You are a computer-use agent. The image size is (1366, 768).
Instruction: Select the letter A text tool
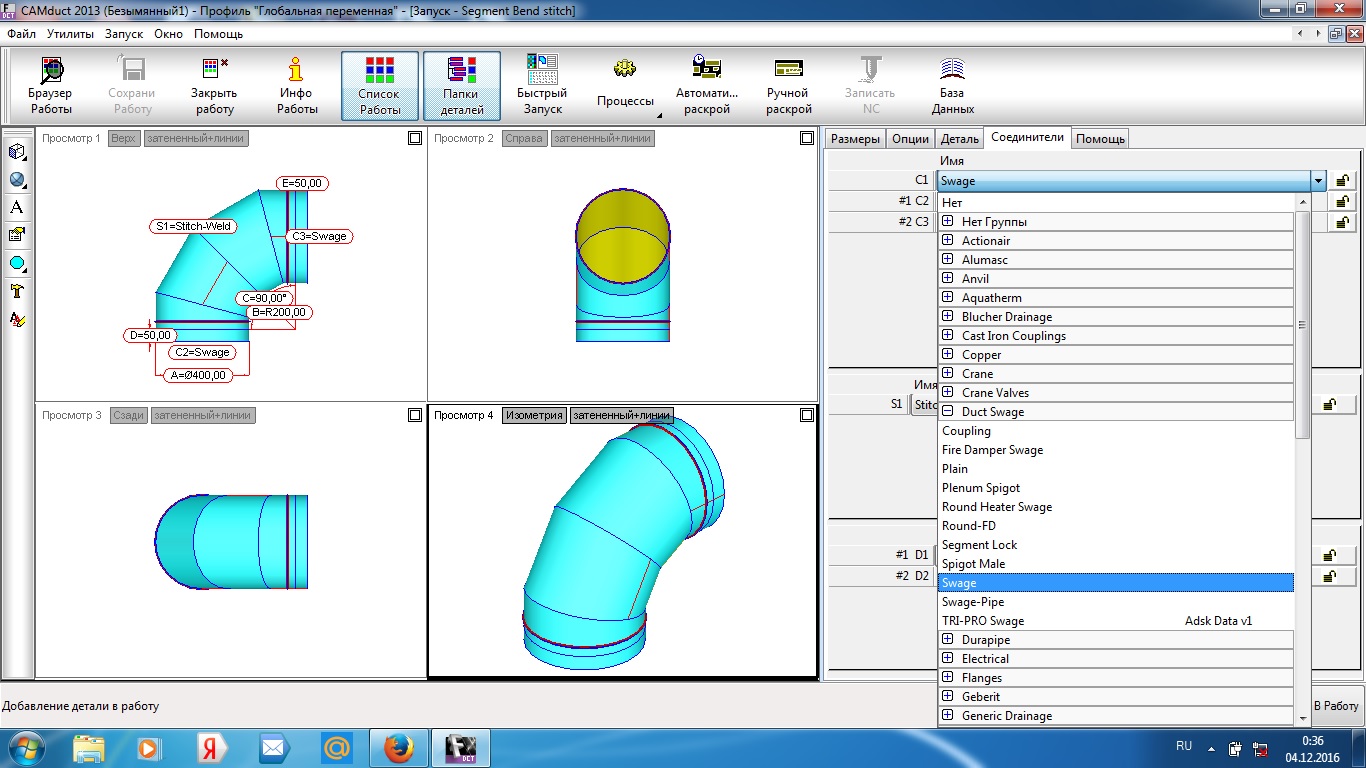(17, 208)
